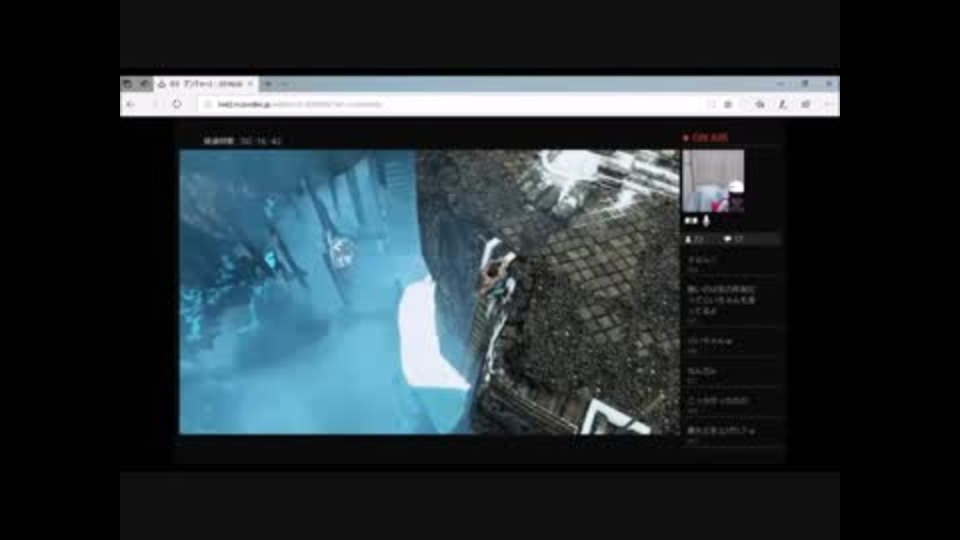Open the reading view book icon
This screenshot has height=540, width=960.
point(711,105)
